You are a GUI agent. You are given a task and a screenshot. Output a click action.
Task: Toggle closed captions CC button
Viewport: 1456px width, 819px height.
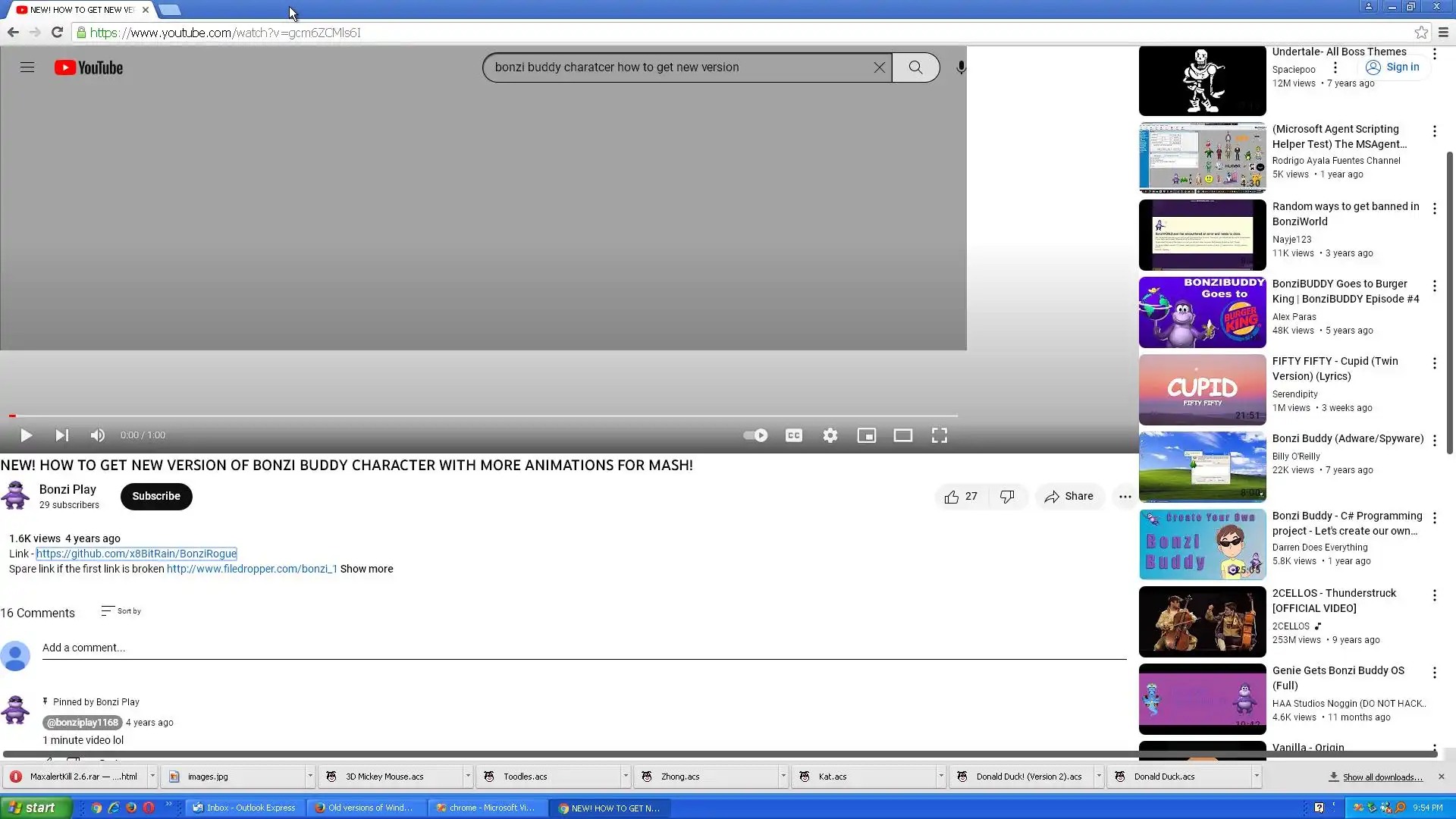click(794, 435)
